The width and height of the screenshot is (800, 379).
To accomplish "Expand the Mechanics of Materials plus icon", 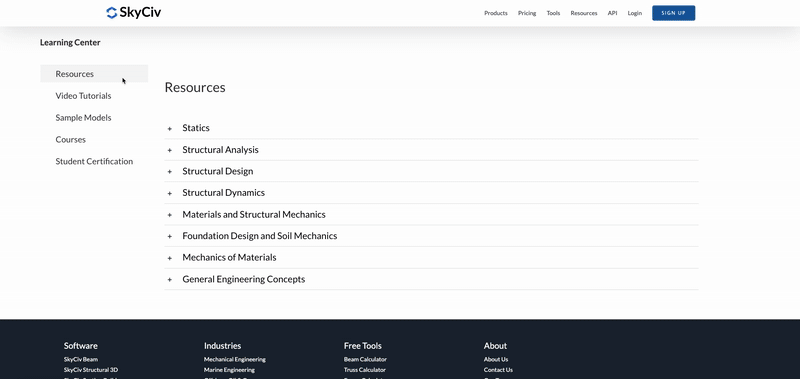I will coord(170,258).
